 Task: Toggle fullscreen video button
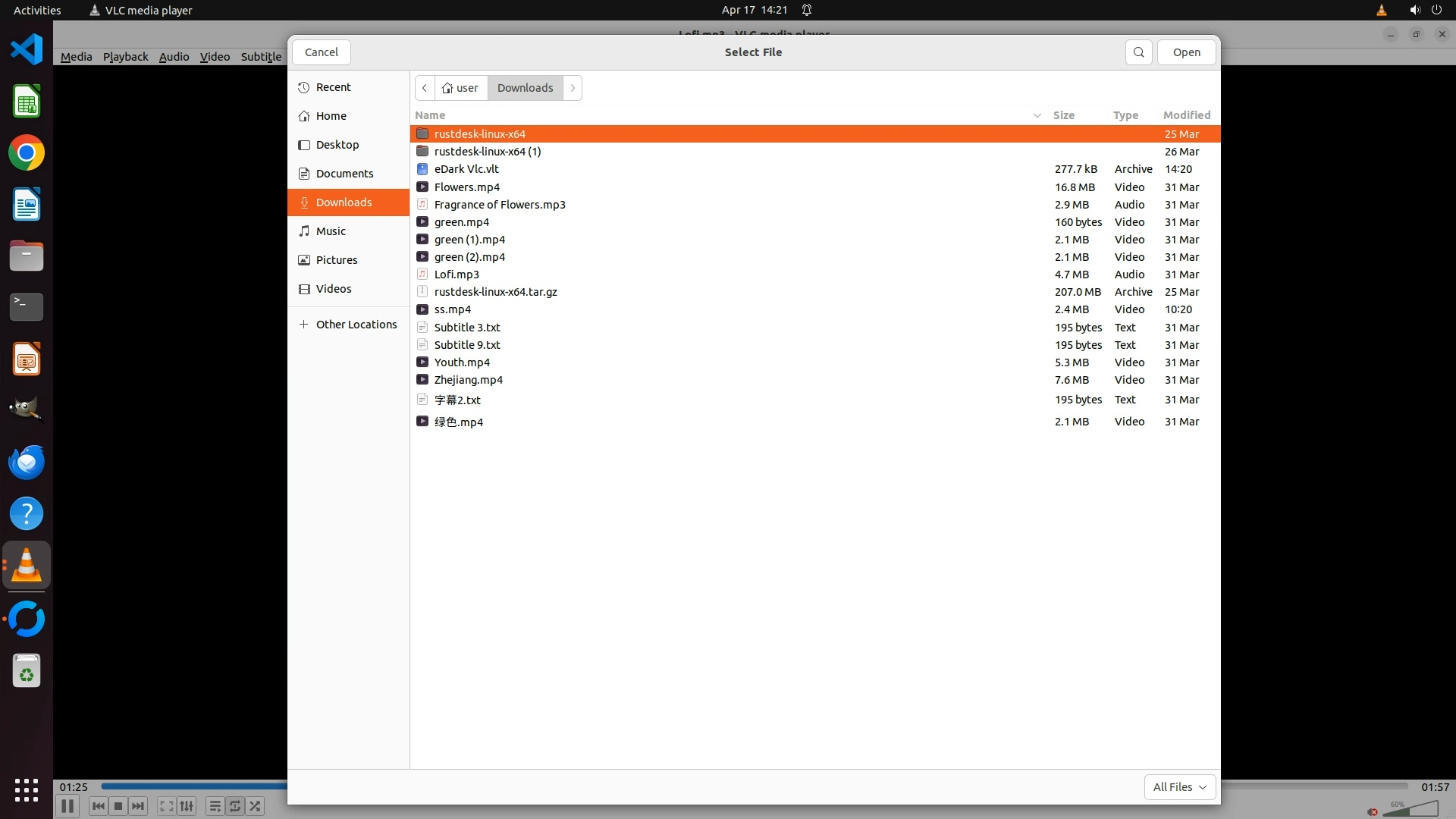166,806
